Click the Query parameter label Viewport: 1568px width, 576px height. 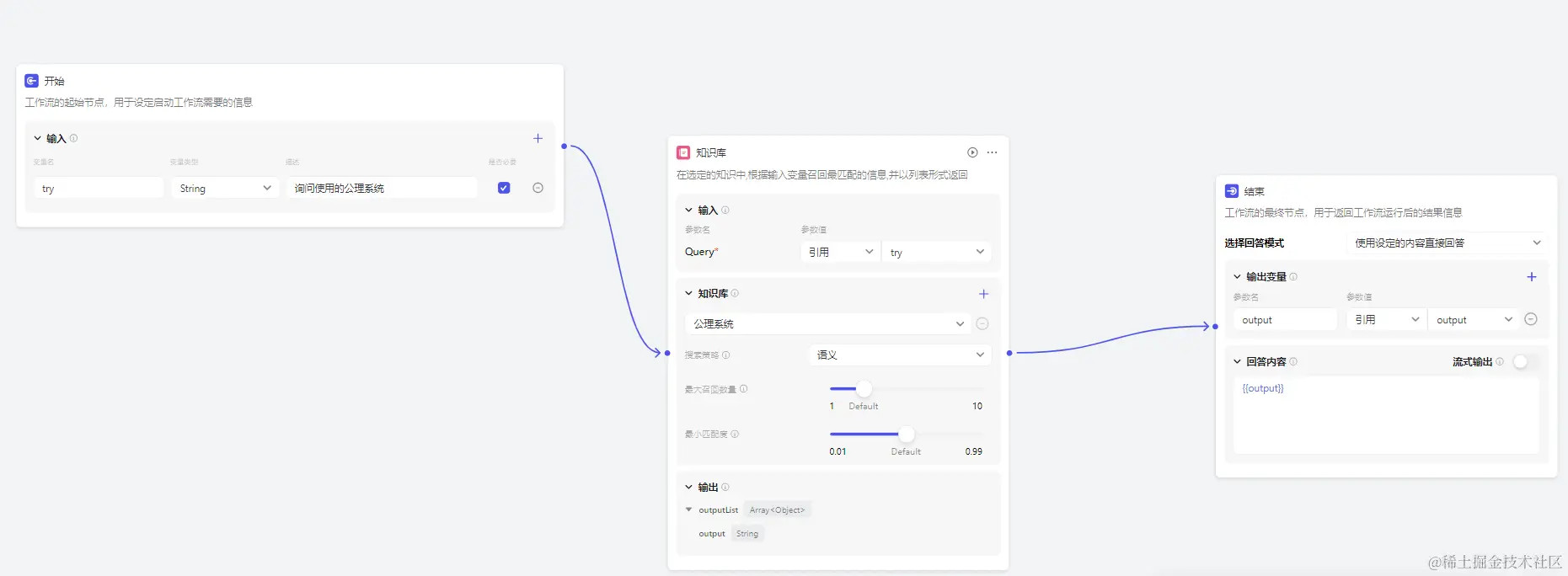pos(701,252)
